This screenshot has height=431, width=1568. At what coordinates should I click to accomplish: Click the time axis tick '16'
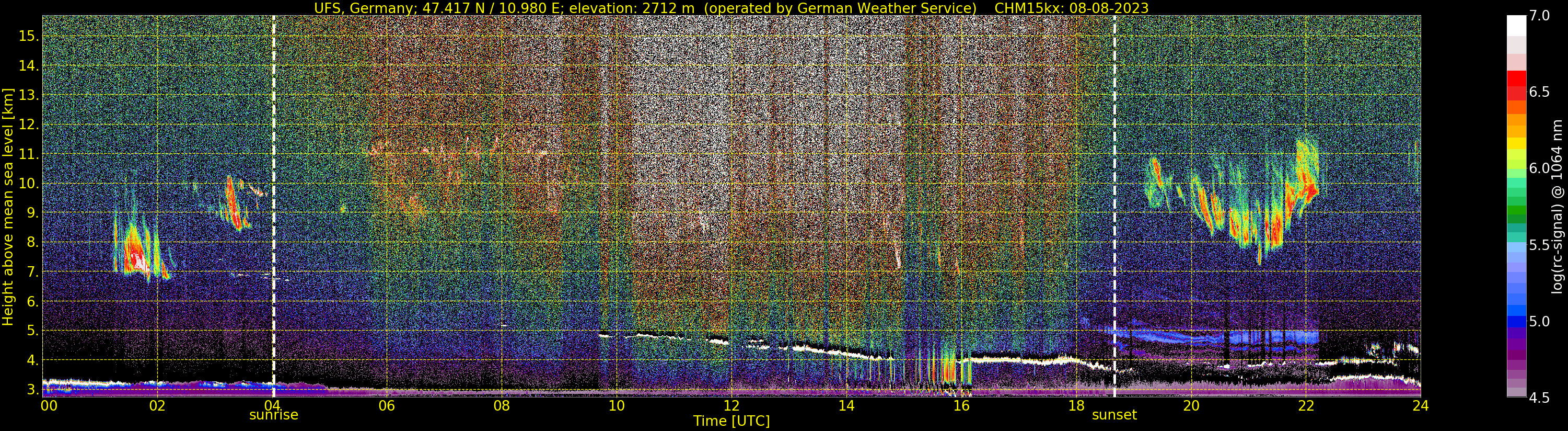click(961, 405)
